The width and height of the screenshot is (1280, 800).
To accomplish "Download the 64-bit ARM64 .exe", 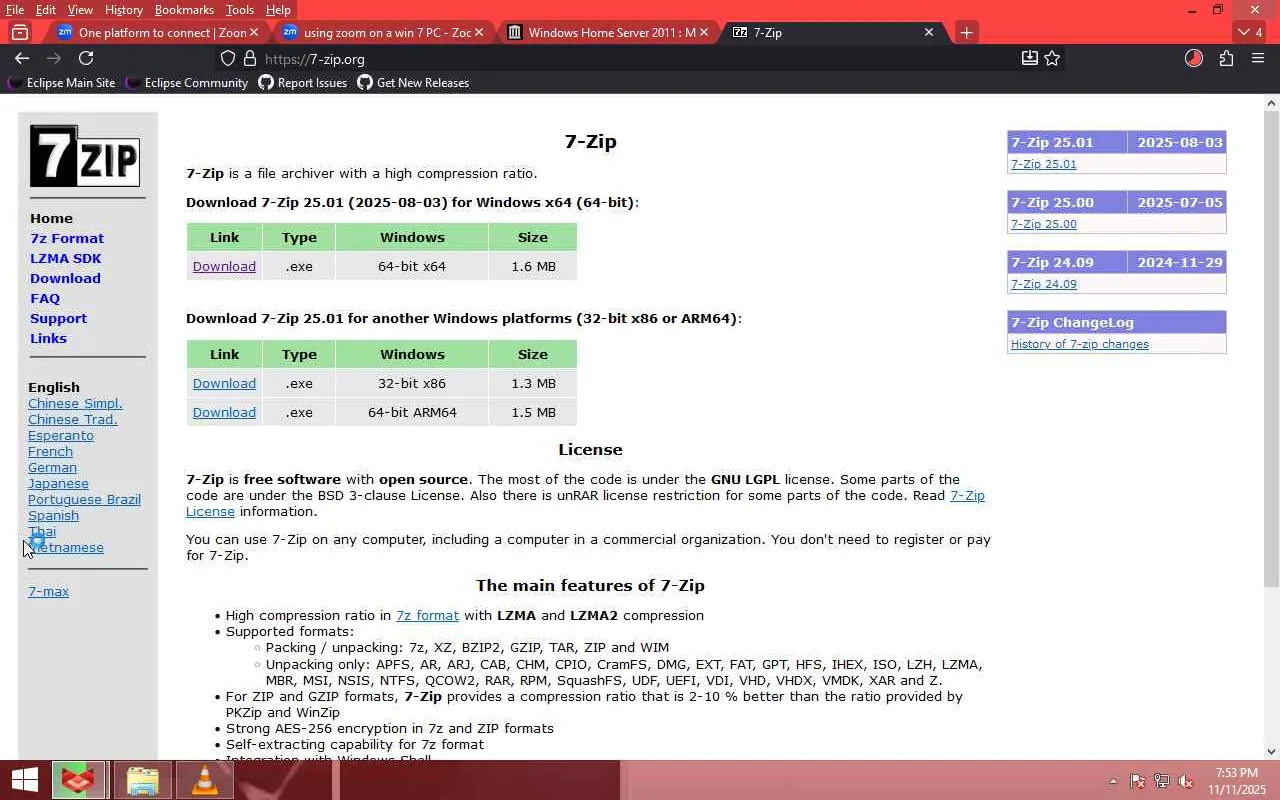I will coord(224,412).
